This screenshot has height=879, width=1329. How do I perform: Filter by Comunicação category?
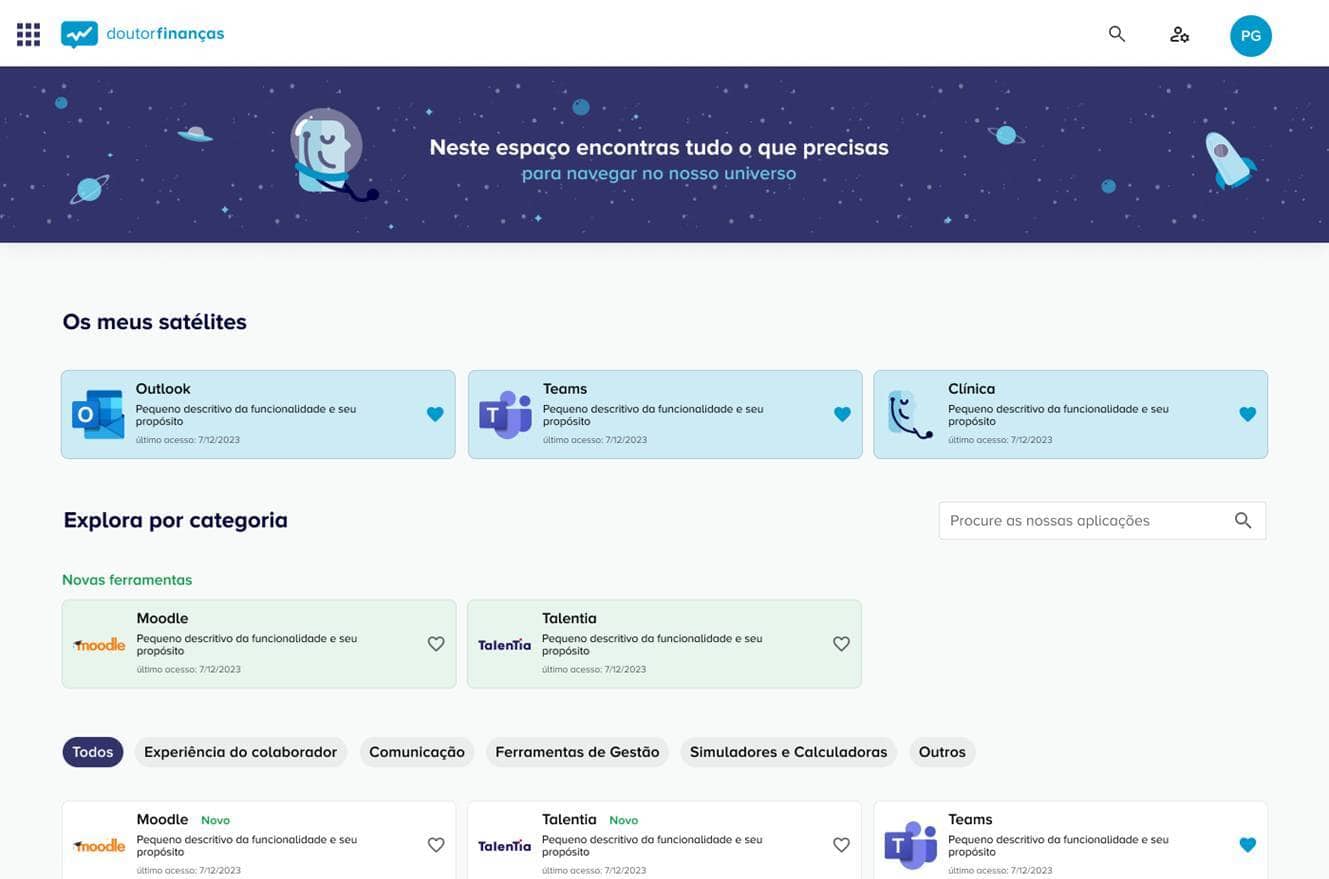pyautogui.click(x=416, y=752)
